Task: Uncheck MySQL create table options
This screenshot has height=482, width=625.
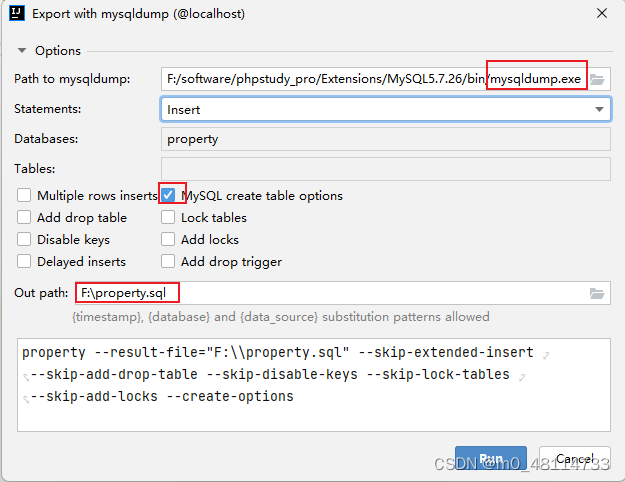Action: (168, 195)
